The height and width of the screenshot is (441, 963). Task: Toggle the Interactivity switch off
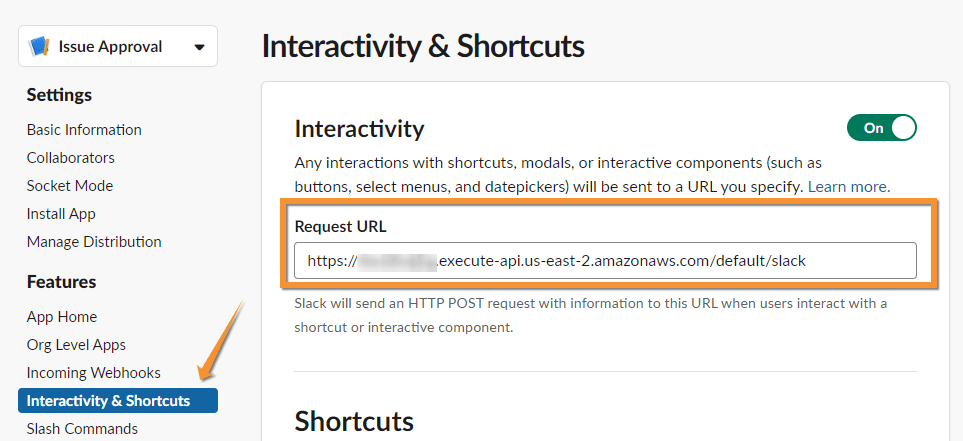click(881, 128)
